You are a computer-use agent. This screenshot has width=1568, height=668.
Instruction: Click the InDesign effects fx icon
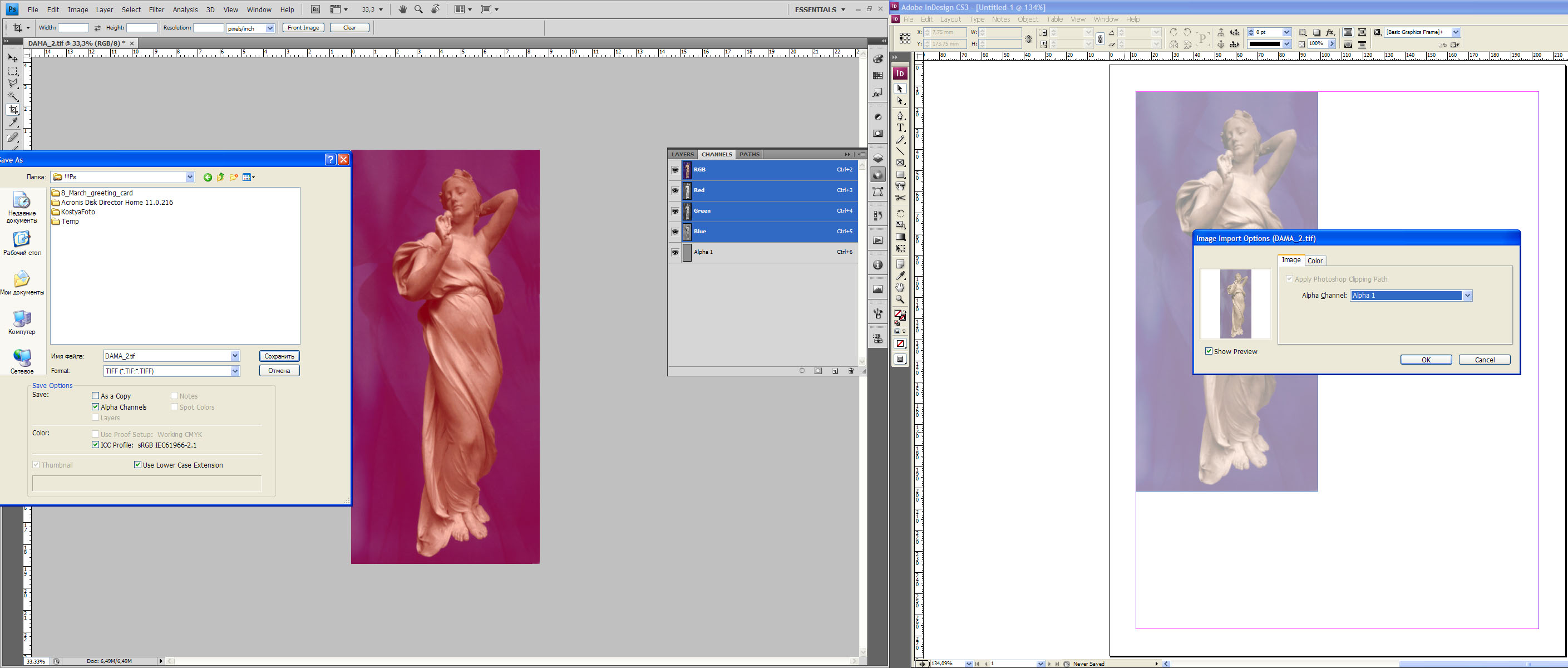1330,32
